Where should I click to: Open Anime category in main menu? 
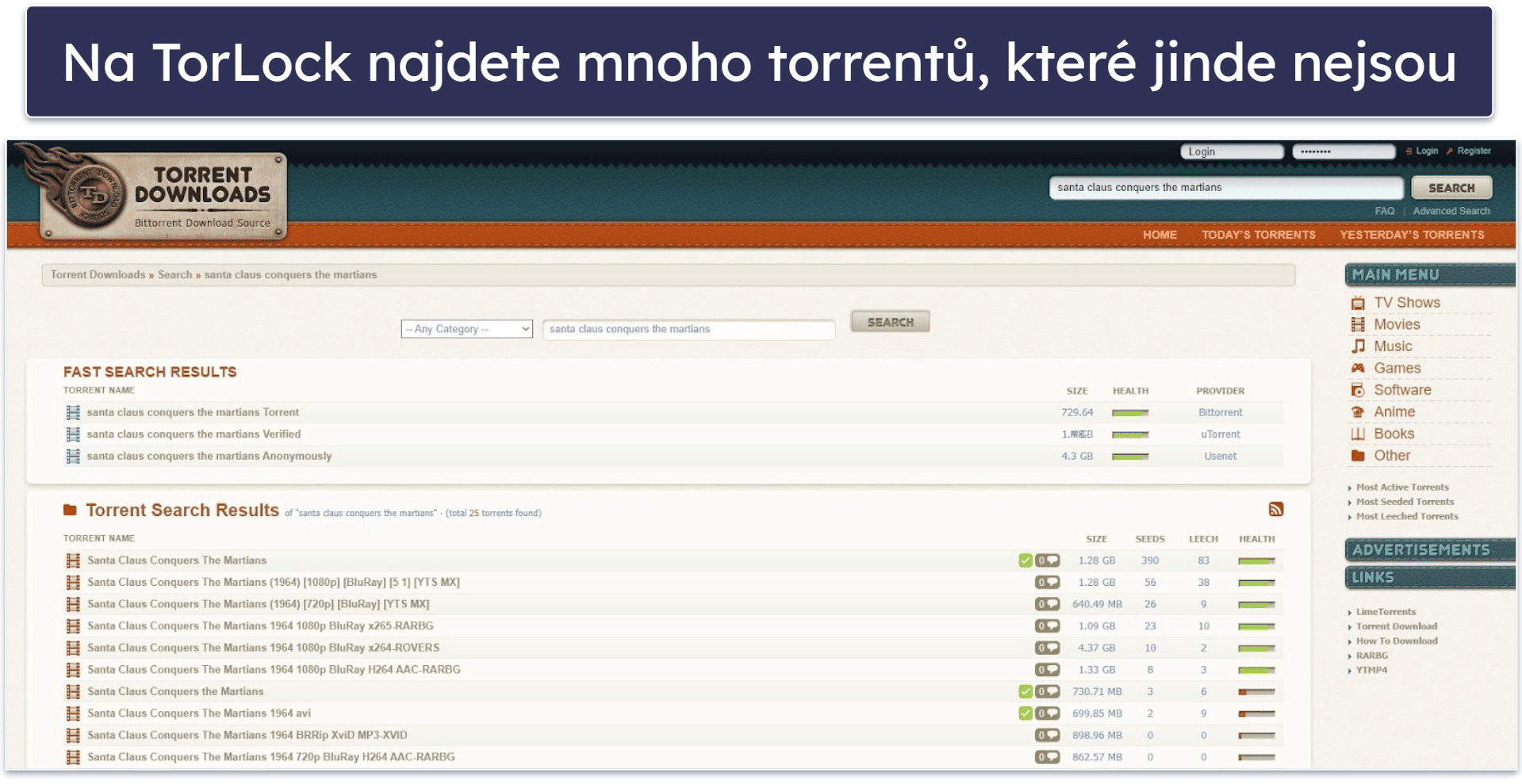(1394, 411)
